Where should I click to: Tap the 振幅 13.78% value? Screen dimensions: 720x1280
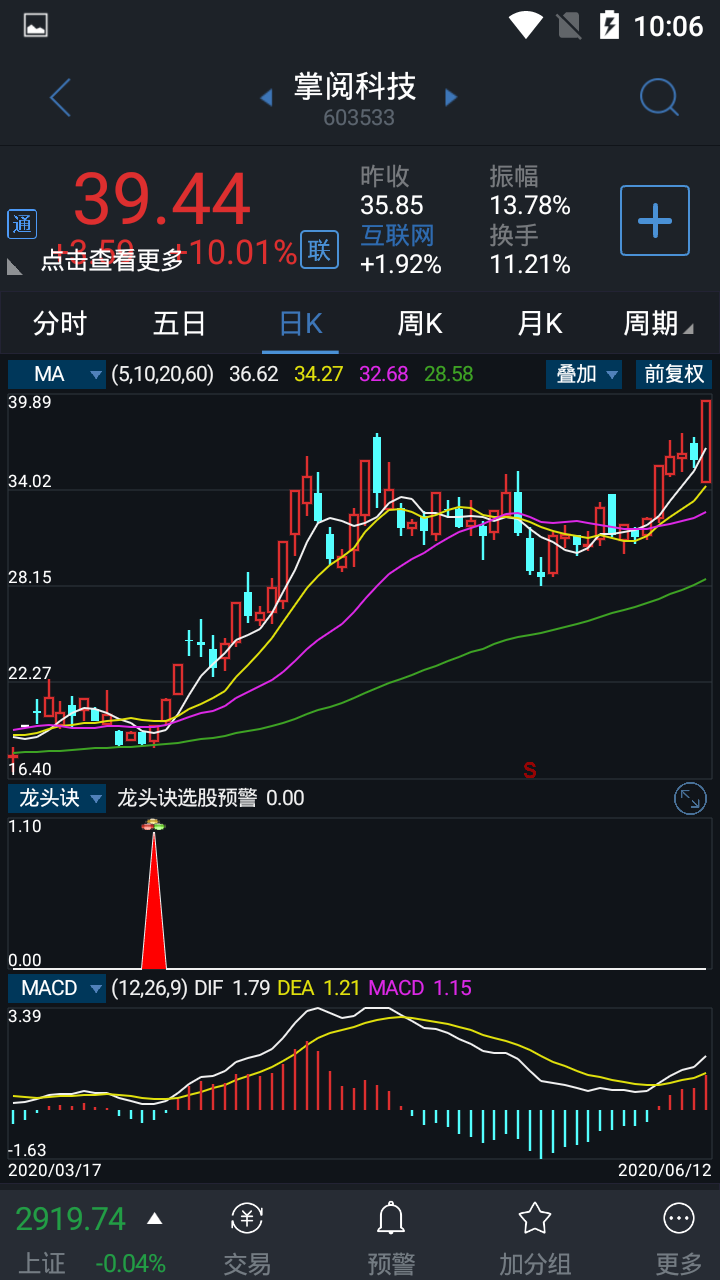(x=530, y=206)
